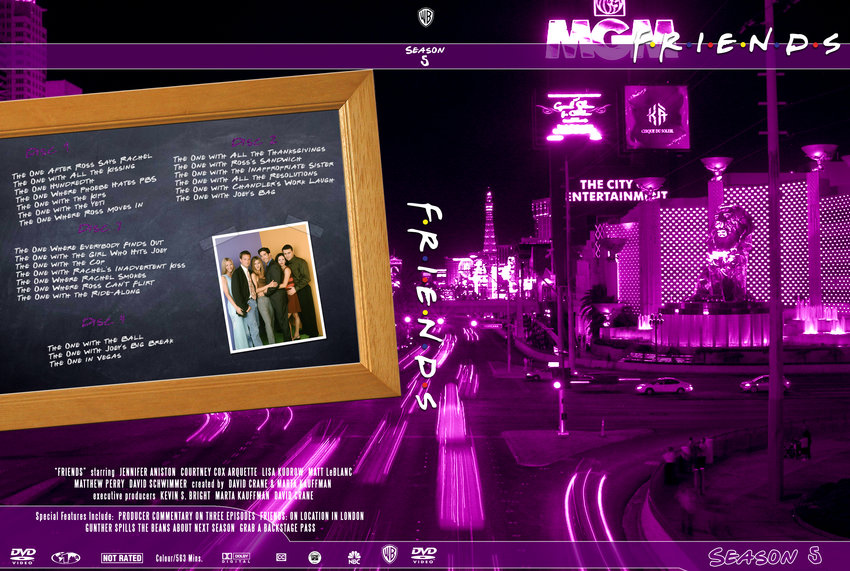This screenshot has width=850, height=571.
Task: Click the NBC peacock logo
Action: 354,557
